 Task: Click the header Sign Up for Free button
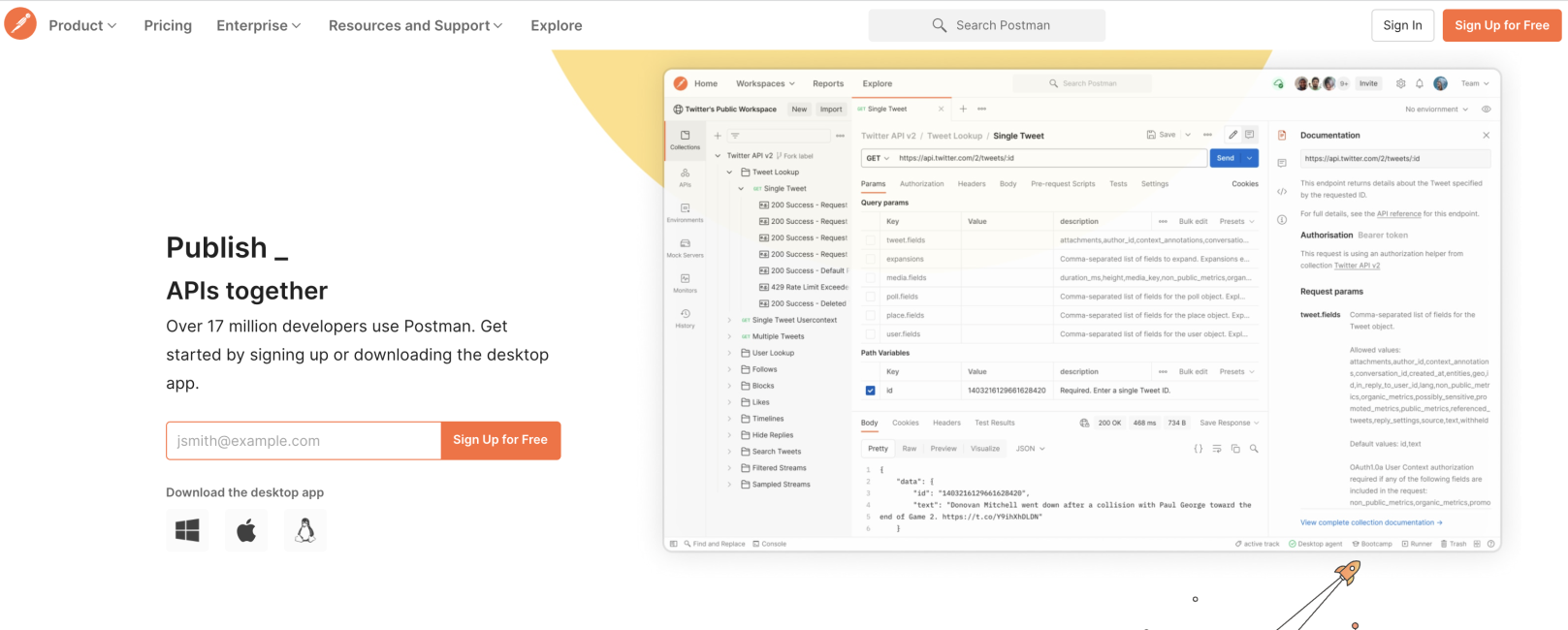click(1502, 25)
